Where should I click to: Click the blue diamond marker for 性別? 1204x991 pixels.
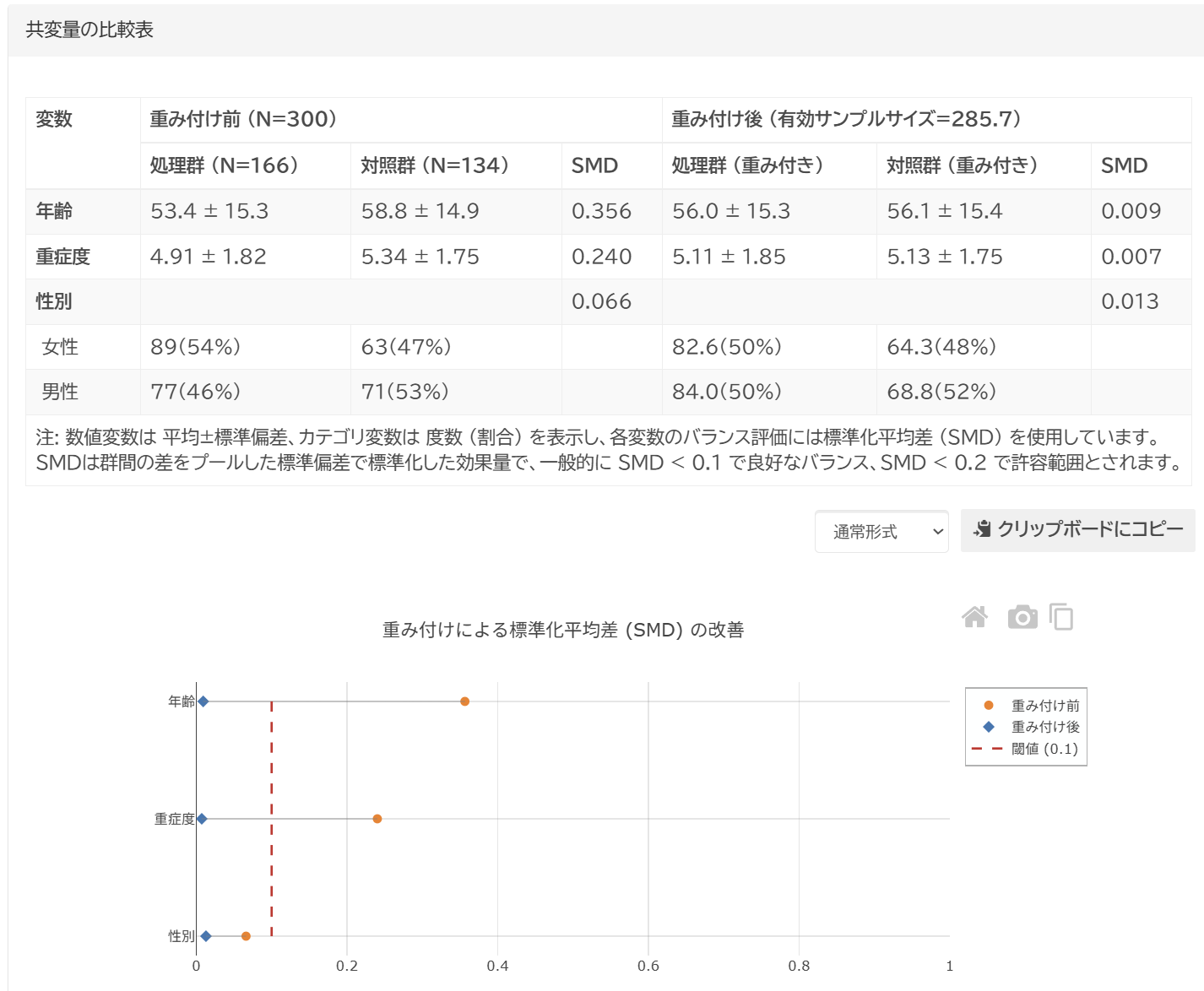[206, 936]
